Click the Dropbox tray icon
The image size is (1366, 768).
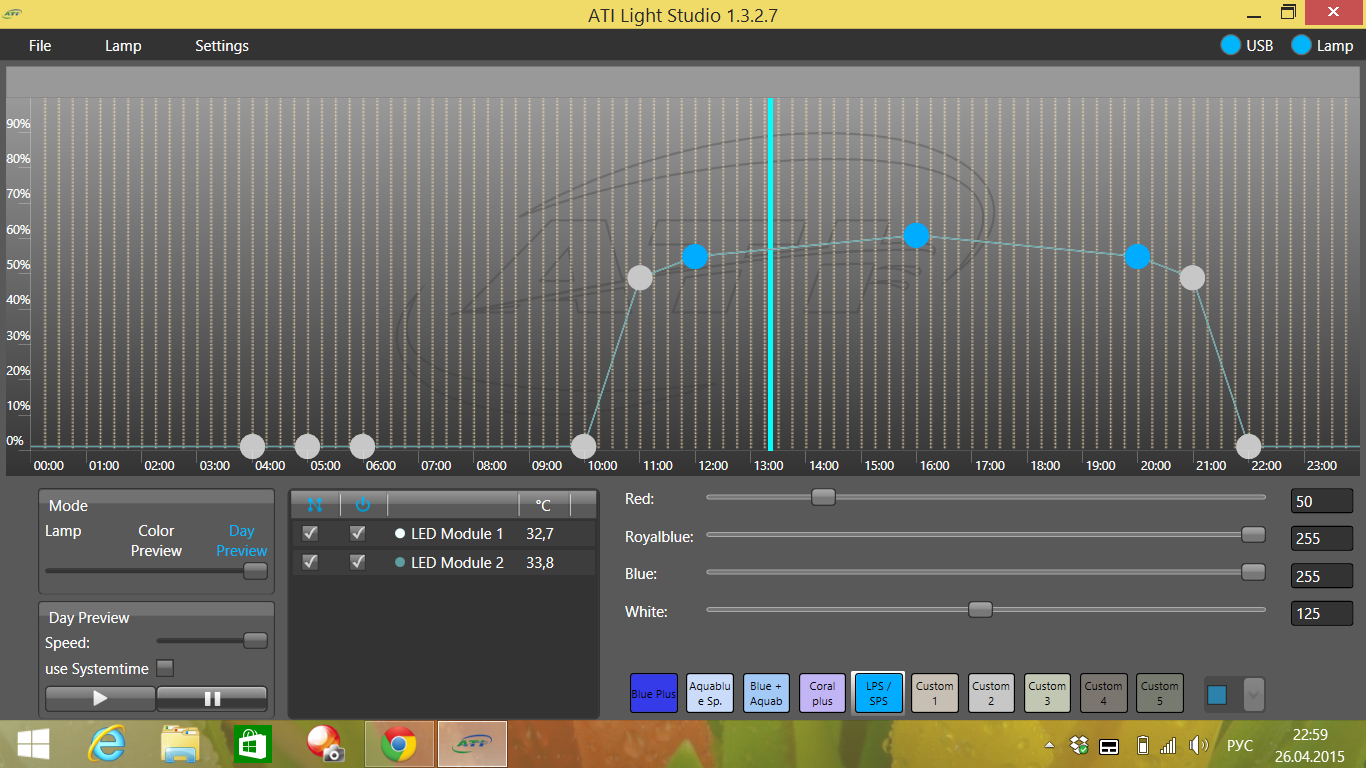1078,745
